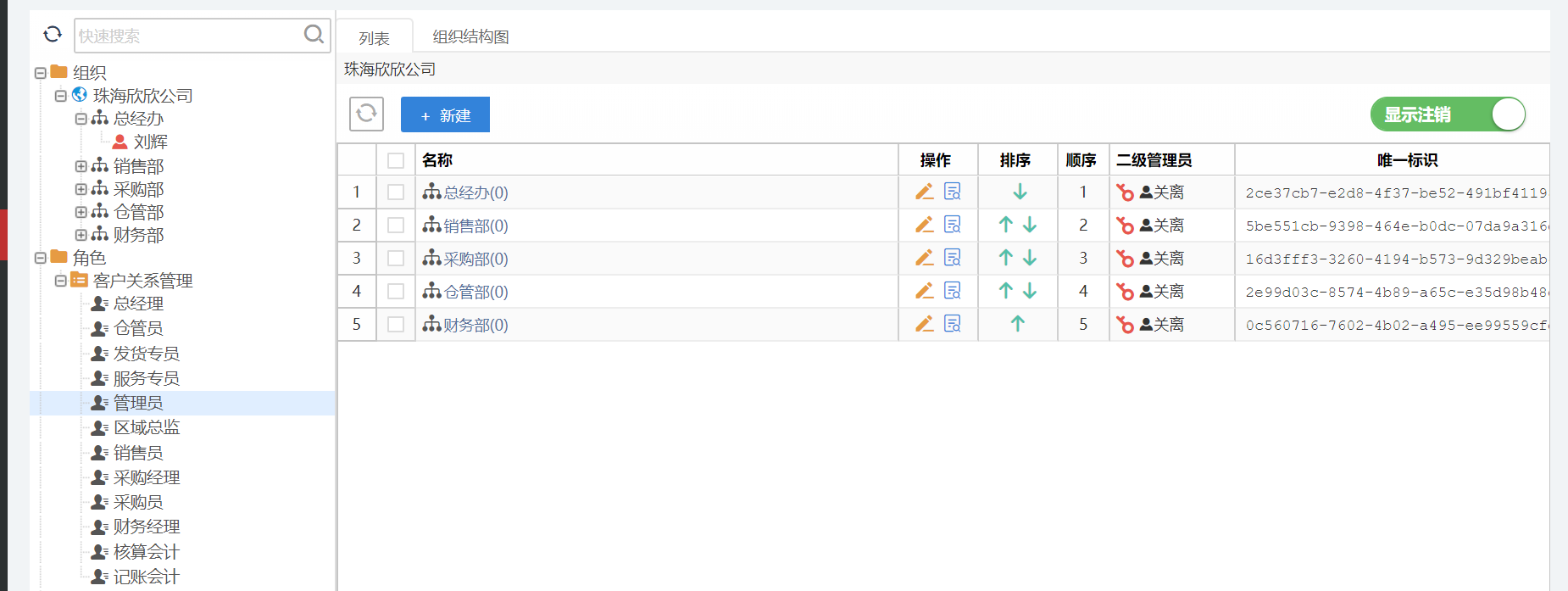Click red admin icon in 销售部 row
The width and height of the screenshot is (1568, 591).
point(1125,226)
